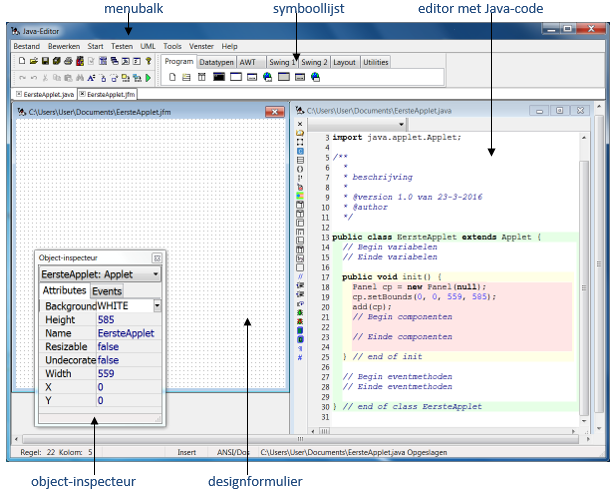Viewport: 613px width, 498px height.
Task: Select the Swing 1 palette tab
Action: [x=277, y=62]
